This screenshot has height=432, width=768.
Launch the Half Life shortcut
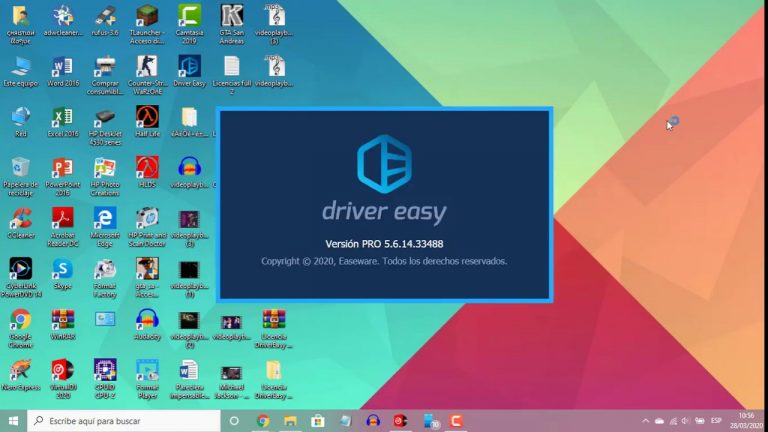(147, 122)
